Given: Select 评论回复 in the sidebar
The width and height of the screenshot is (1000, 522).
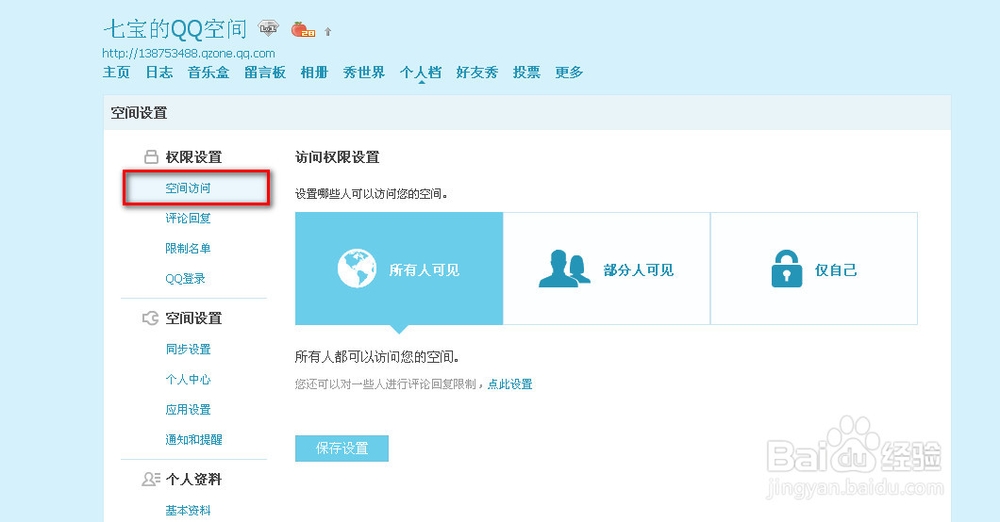Looking at the screenshot, I should [x=188, y=218].
